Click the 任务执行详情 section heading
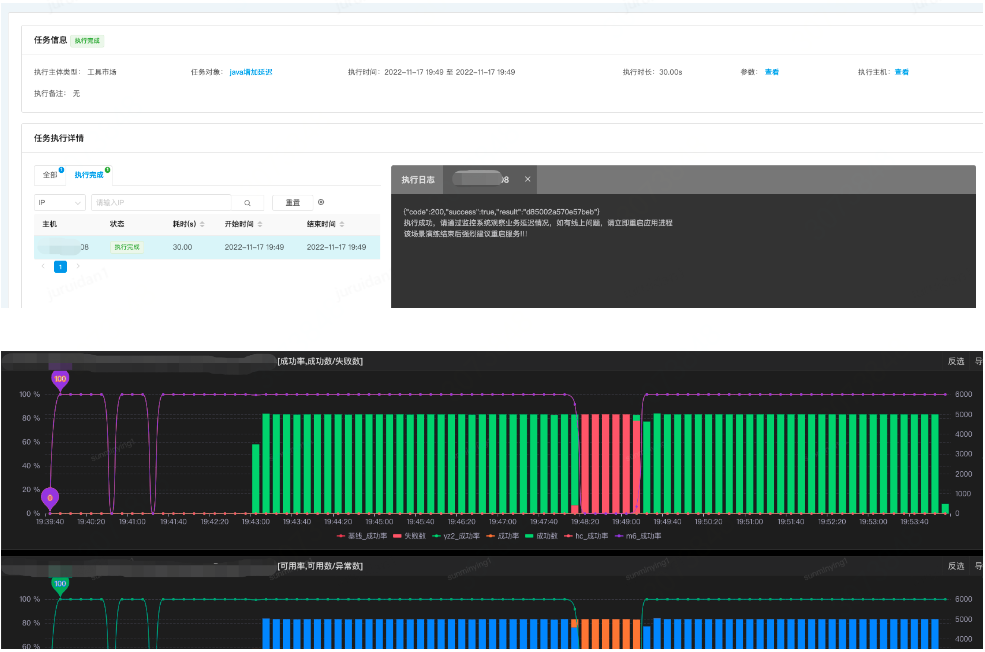985x652 pixels. click(59, 138)
